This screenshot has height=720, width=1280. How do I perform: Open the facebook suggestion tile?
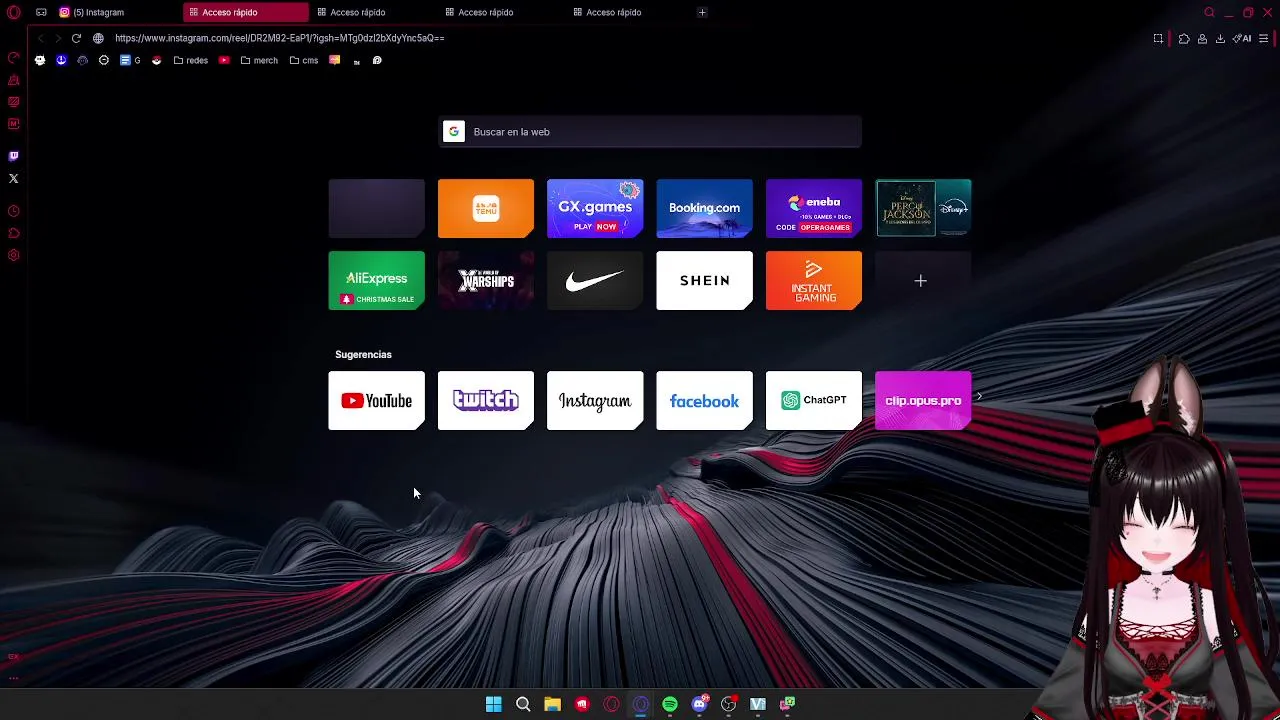point(704,401)
